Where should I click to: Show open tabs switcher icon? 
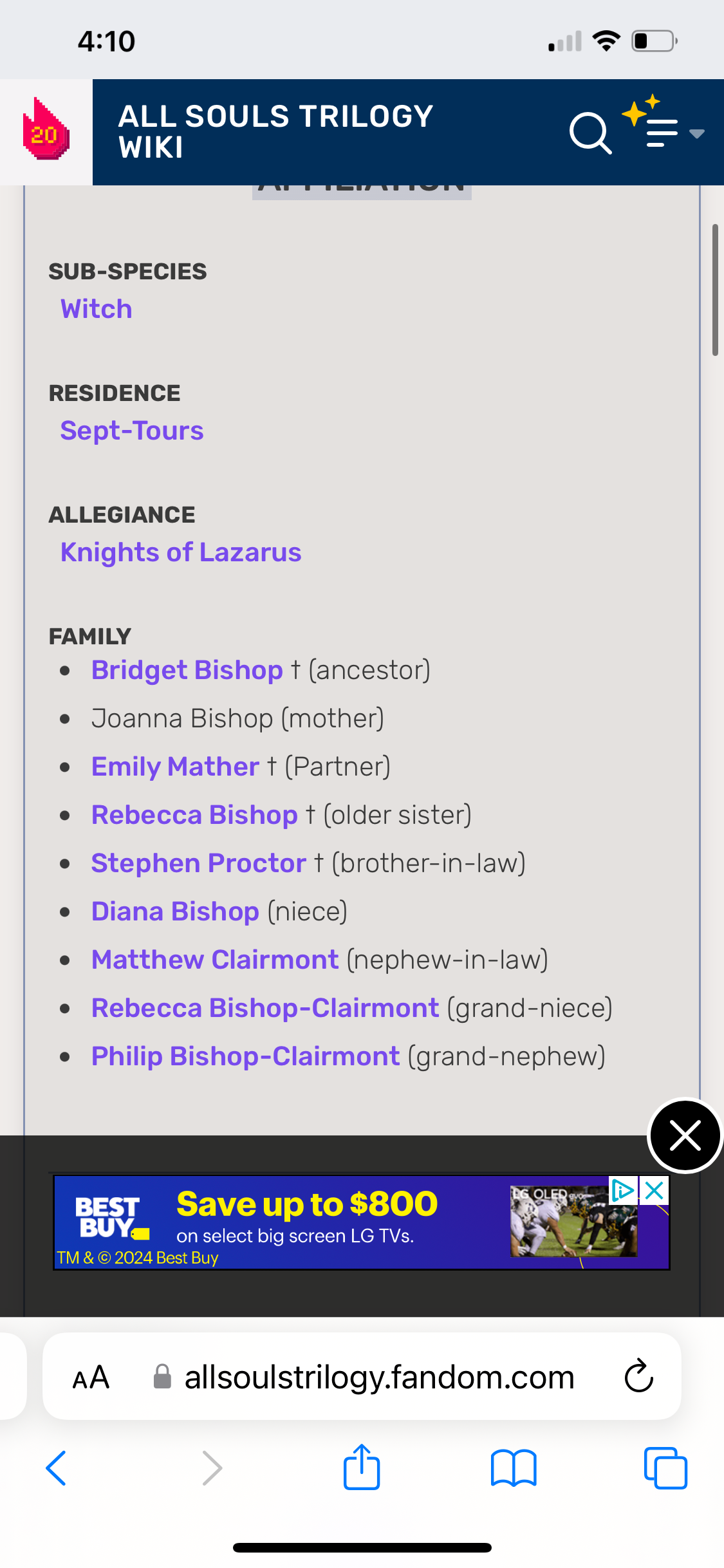pos(665,1468)
